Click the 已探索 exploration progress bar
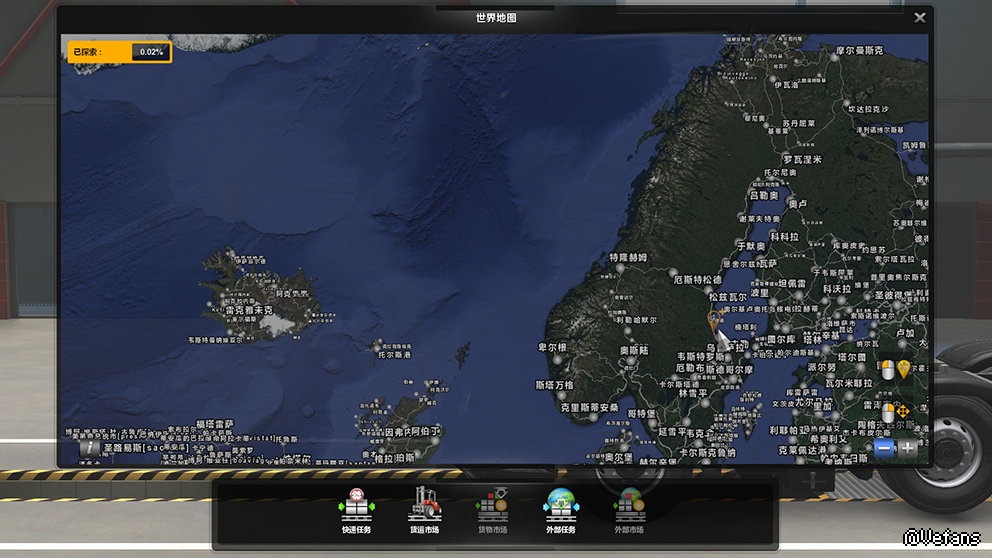Viewport: 992px width, 558px height. click(120, 52)
